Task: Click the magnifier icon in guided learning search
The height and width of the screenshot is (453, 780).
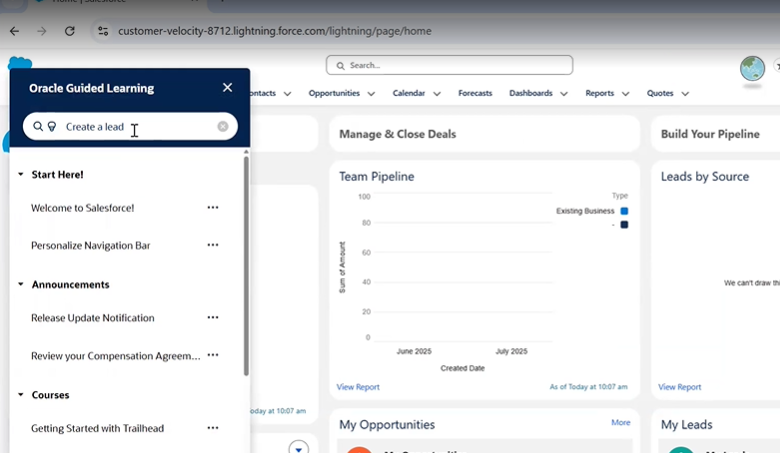Action: [38, 126]
